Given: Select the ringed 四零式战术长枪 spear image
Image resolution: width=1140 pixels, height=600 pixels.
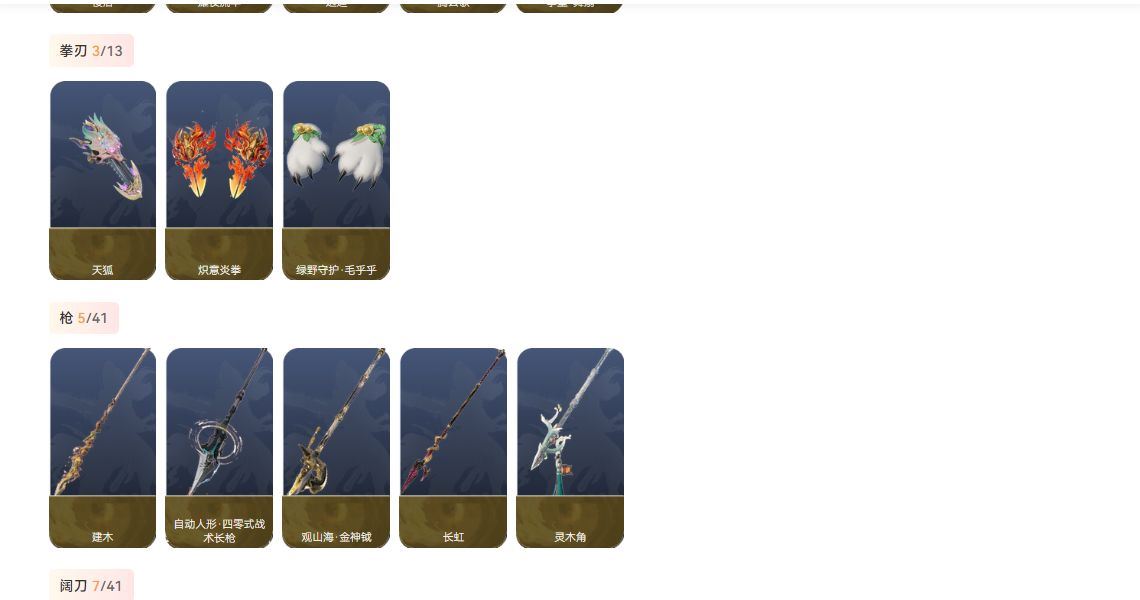Looking at the screenshot, I should coord(220,422).
